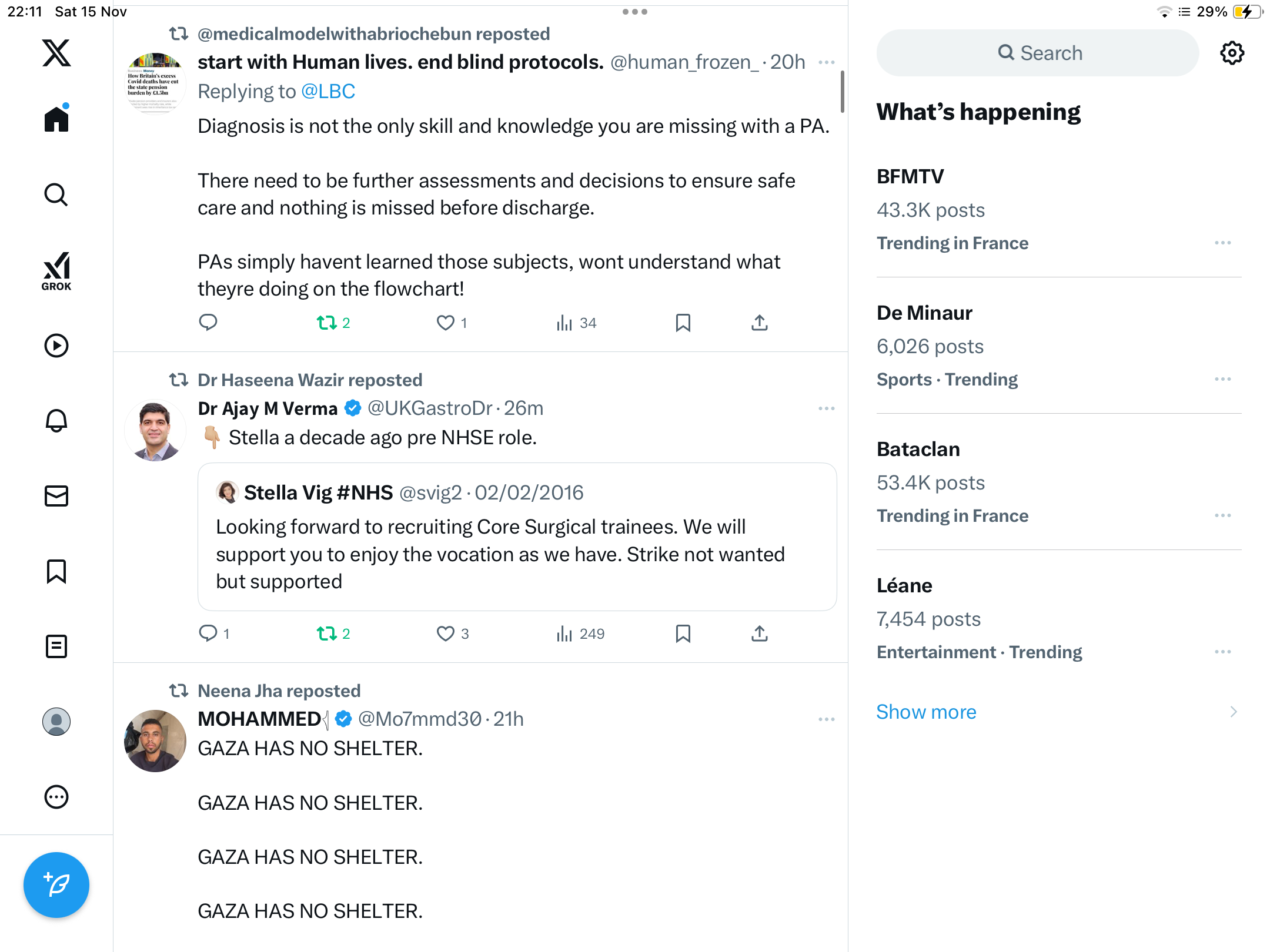This screenshot has height=952, width=1270.
Task: Share Dr Ajay M Verma's post
Action: [759, 633]
